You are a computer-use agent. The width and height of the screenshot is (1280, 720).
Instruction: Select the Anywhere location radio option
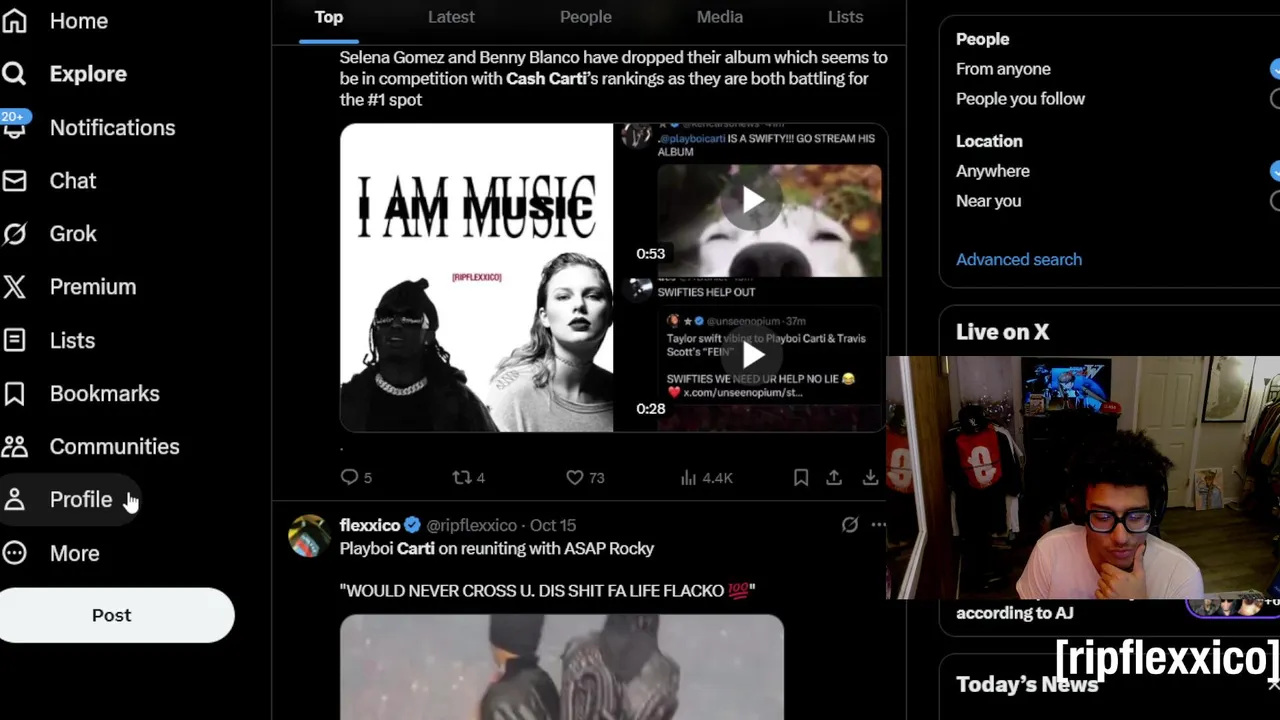point(1275,171)
